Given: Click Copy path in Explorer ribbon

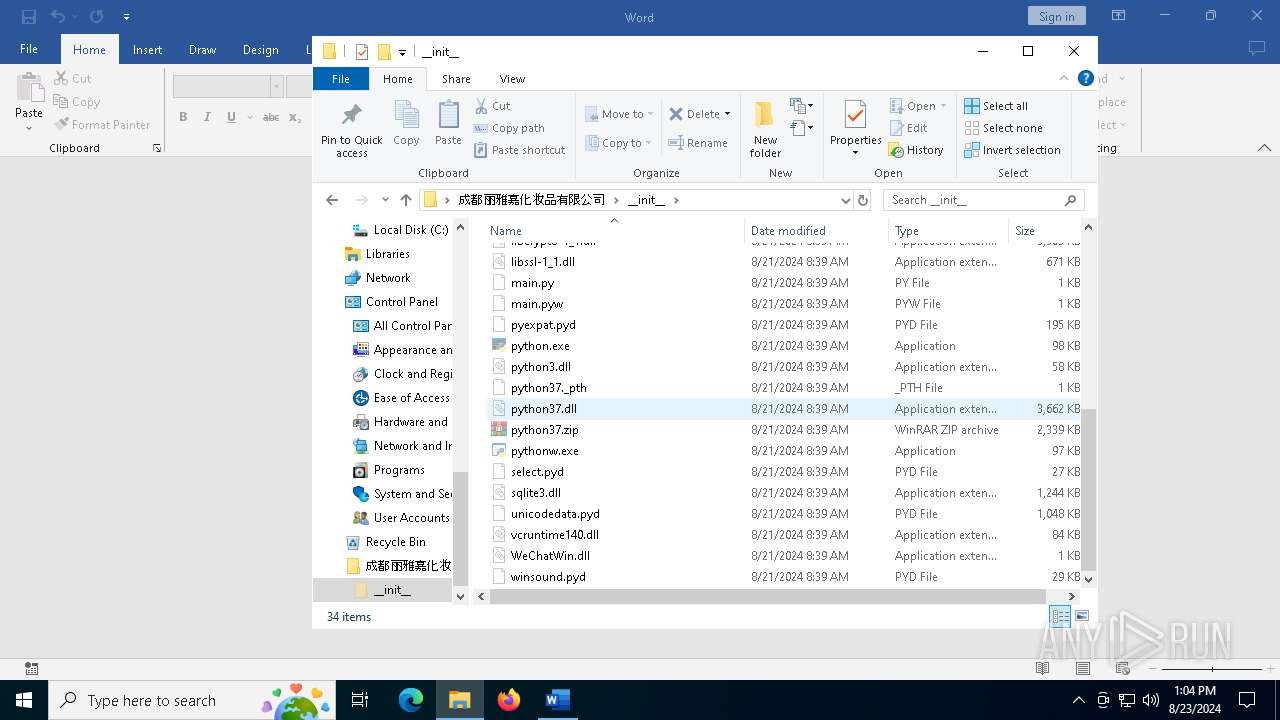Looking at the screenshot, I should [509, 128].
